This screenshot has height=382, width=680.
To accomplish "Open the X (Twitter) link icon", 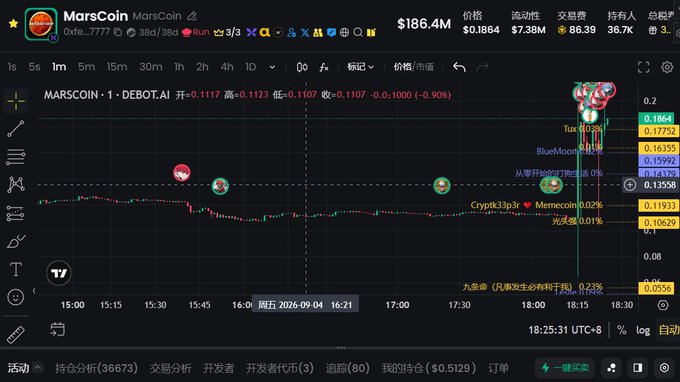I will coord(305,33).
